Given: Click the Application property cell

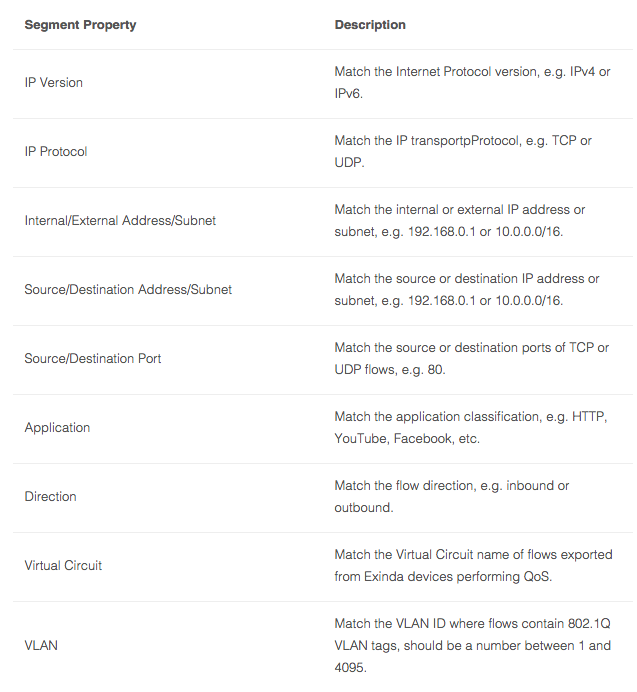Looking at the screenshot, I should coord(57,427).
